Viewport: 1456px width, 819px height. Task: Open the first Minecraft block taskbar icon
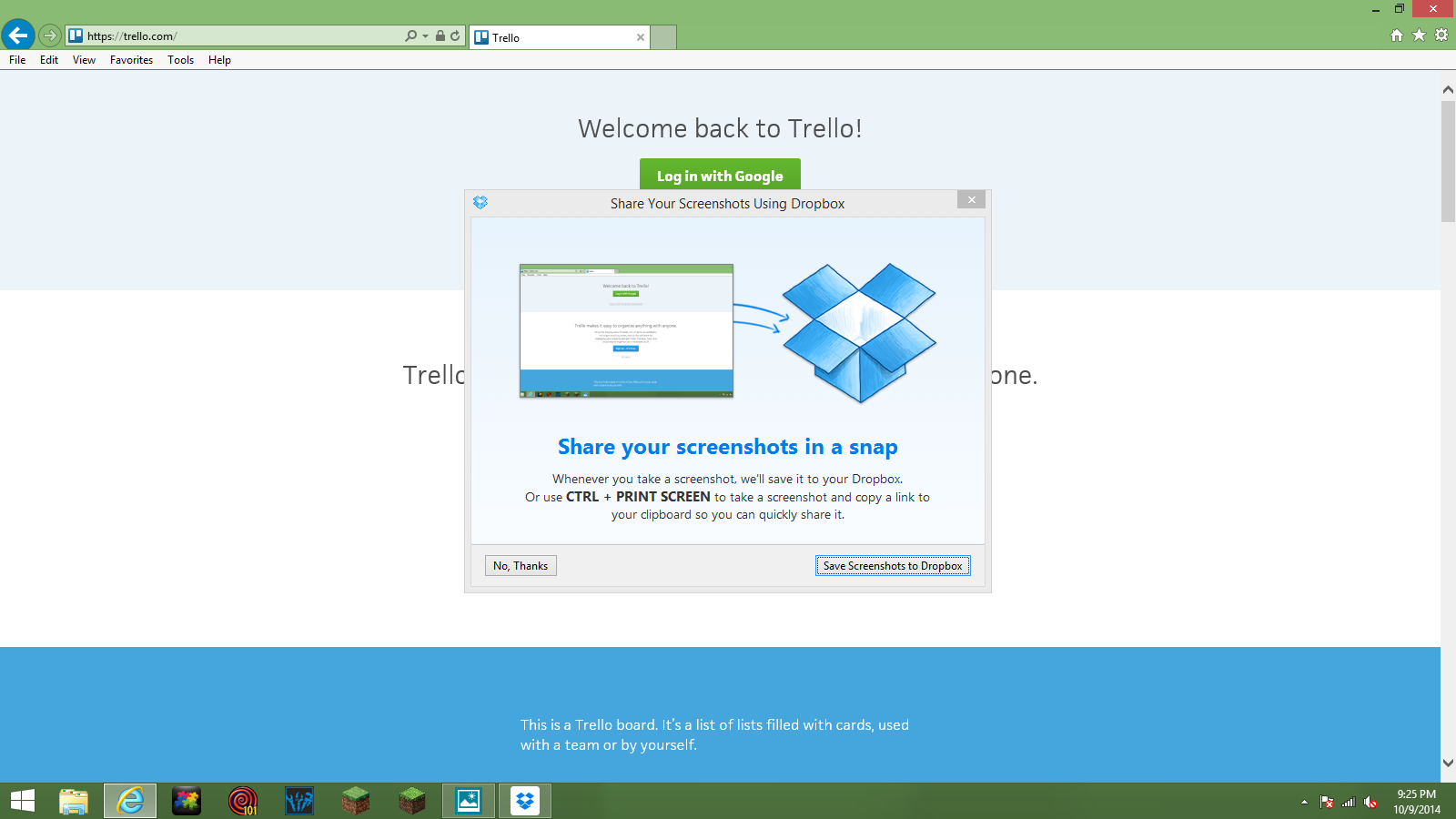pyautogui.click(x=356, y=801)
